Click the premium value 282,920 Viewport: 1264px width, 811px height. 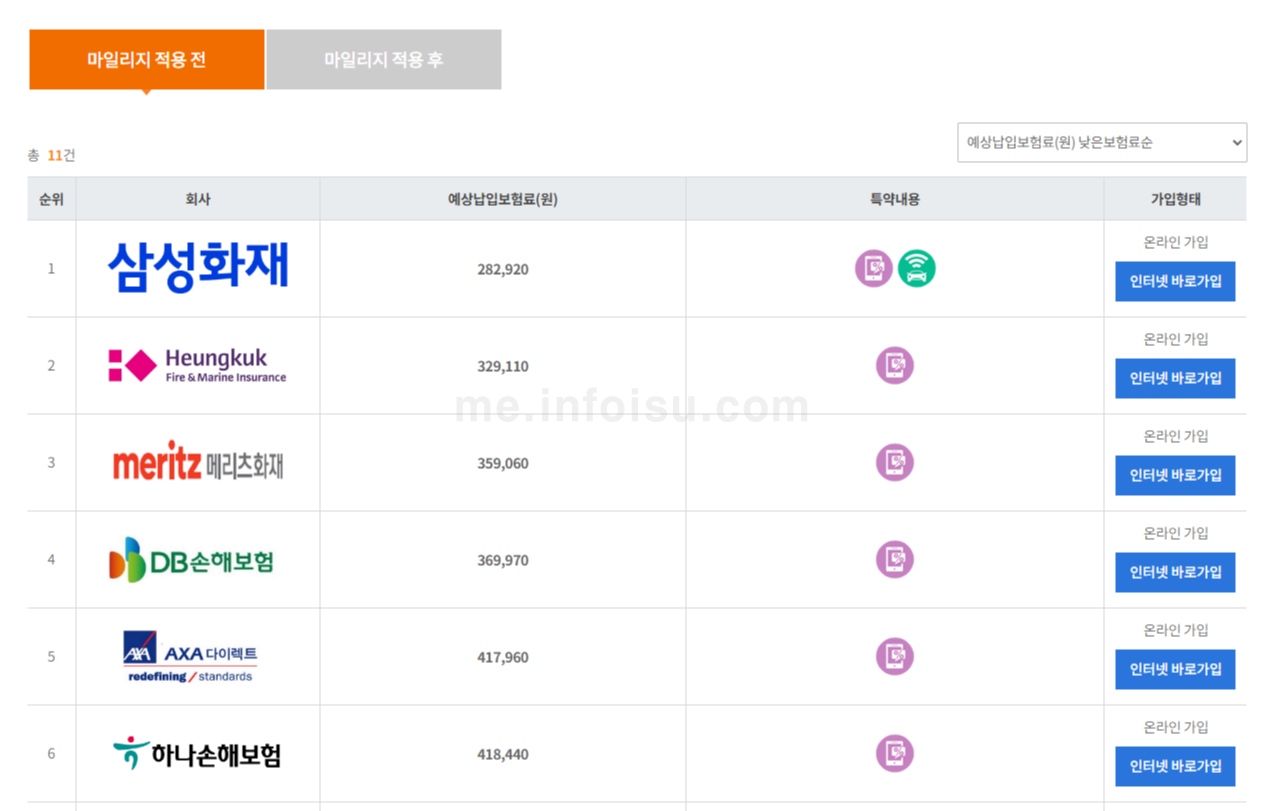[503, 270]
